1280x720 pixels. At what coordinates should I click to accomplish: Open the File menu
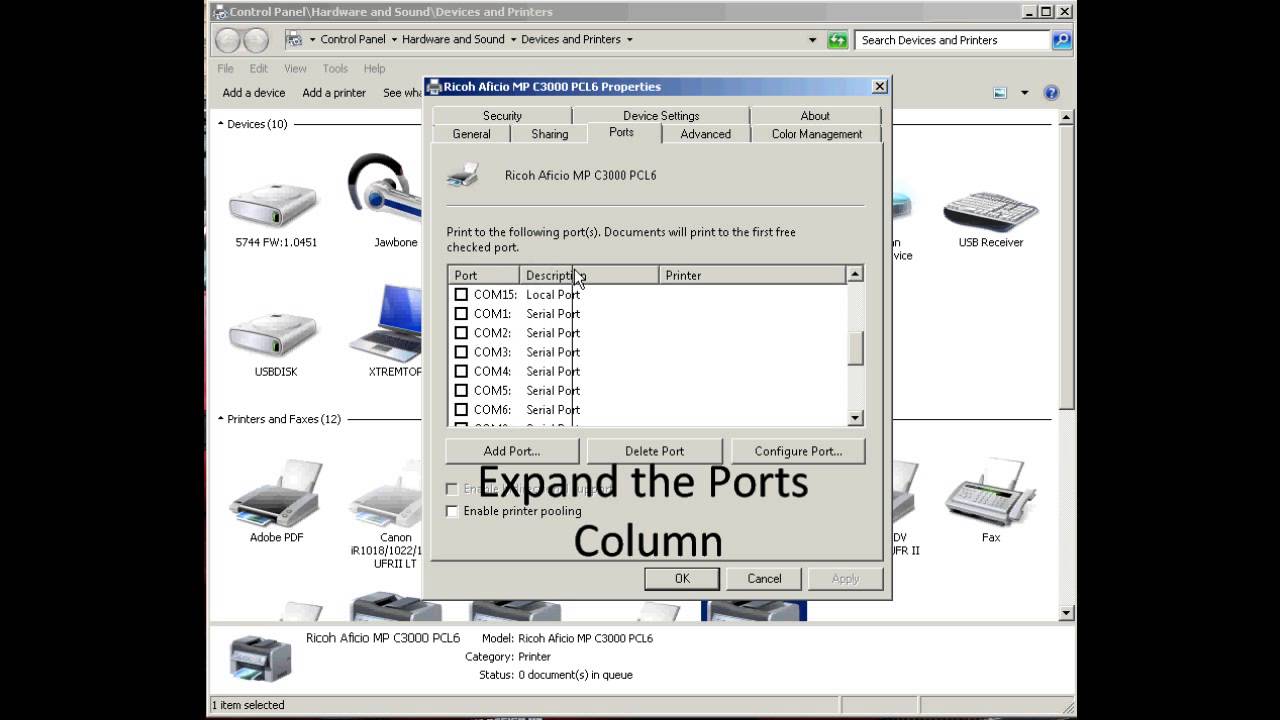[x=226, y=69]
